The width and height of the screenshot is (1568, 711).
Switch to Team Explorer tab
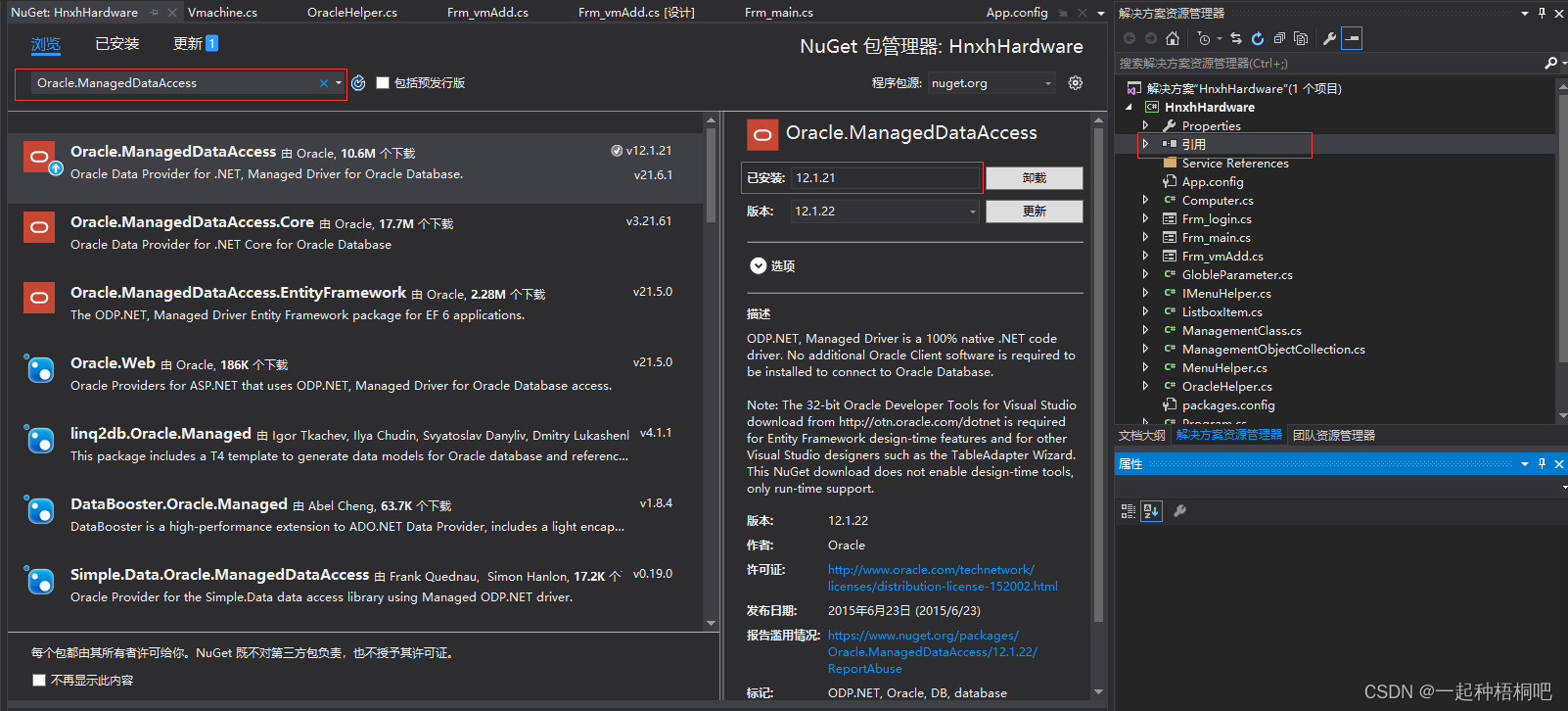(x=1333, y=435)
